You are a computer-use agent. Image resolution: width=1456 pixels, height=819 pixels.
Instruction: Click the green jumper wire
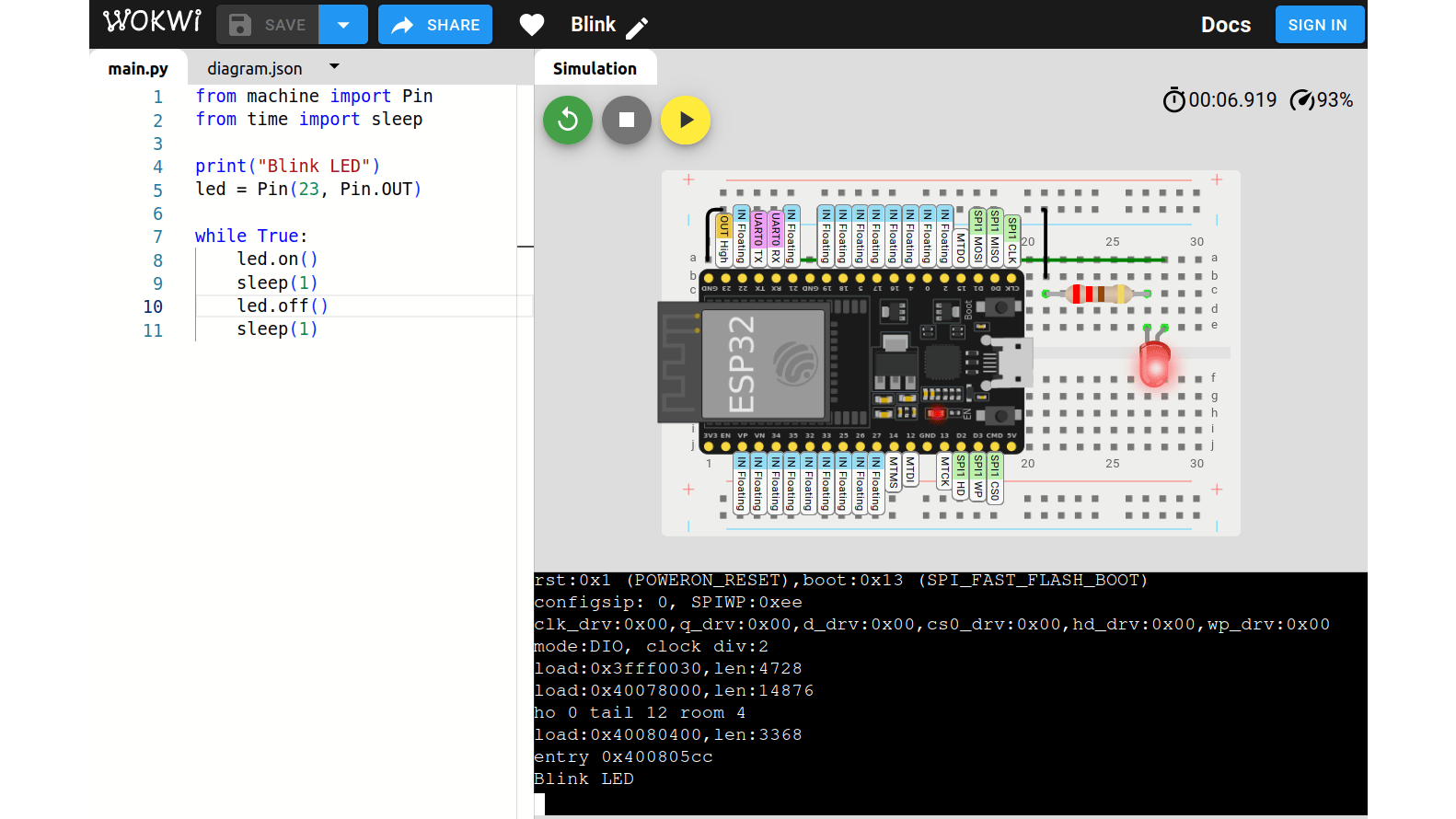click(x=1093, y=260)
